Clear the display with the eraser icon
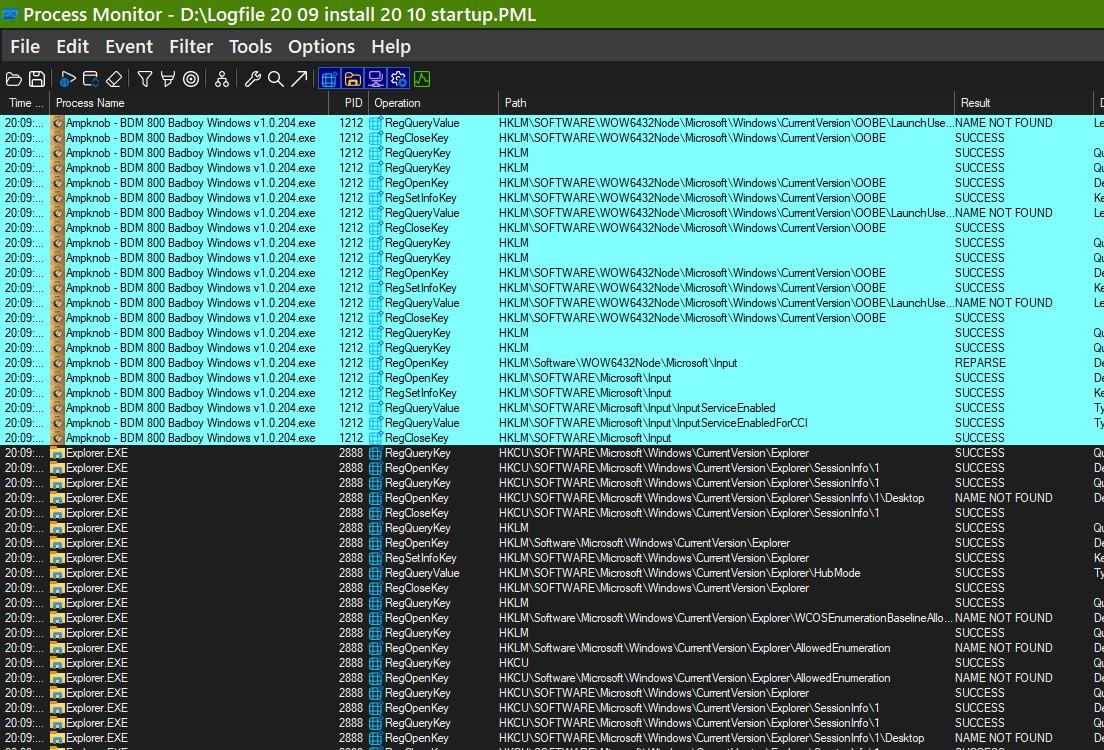Image resolution: width=1104 pixels, height=750 pixels. pyautogui.click(x=114, y=79)
